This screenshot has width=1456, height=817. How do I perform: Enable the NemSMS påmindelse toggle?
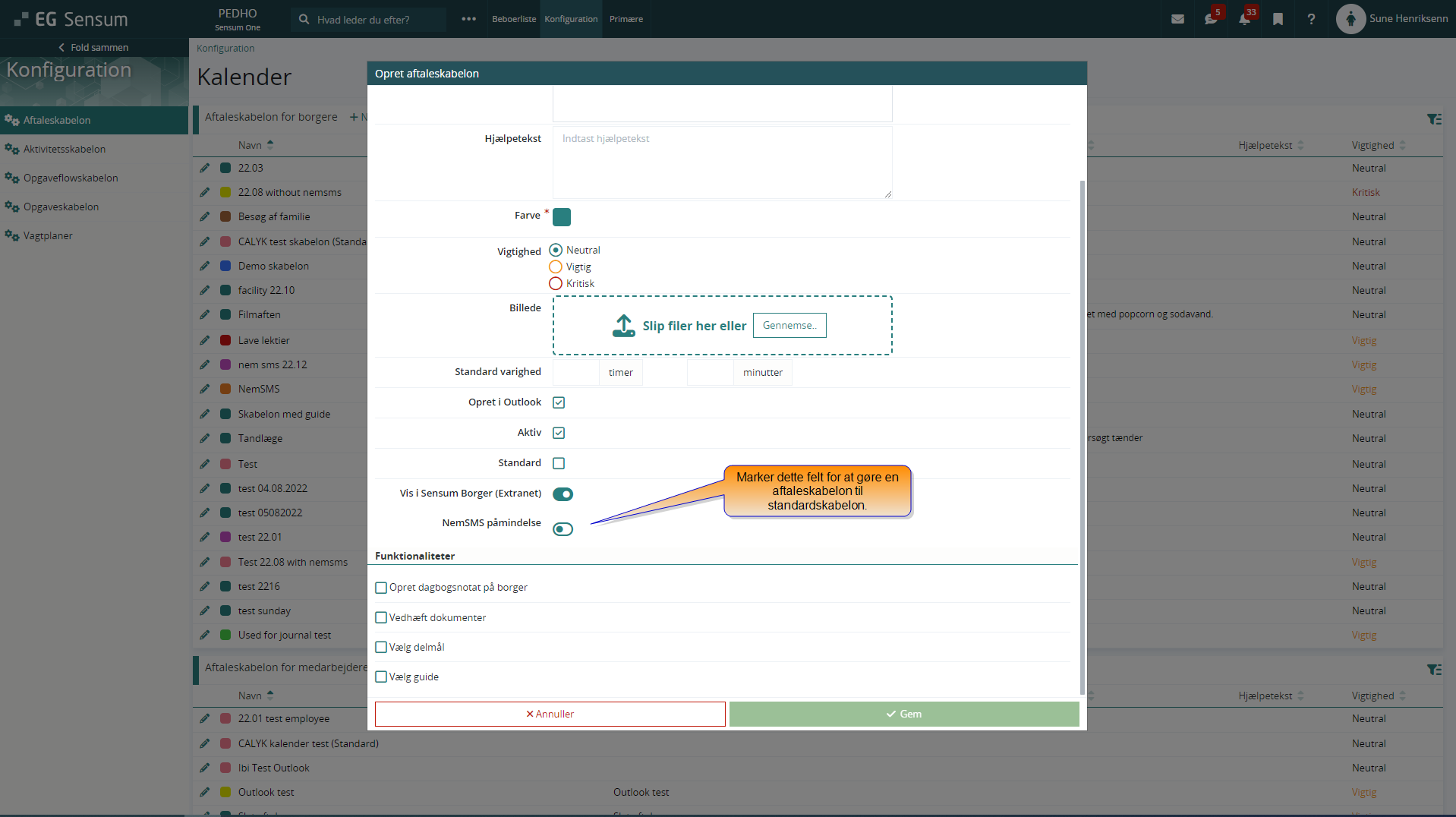coord(563,529)
